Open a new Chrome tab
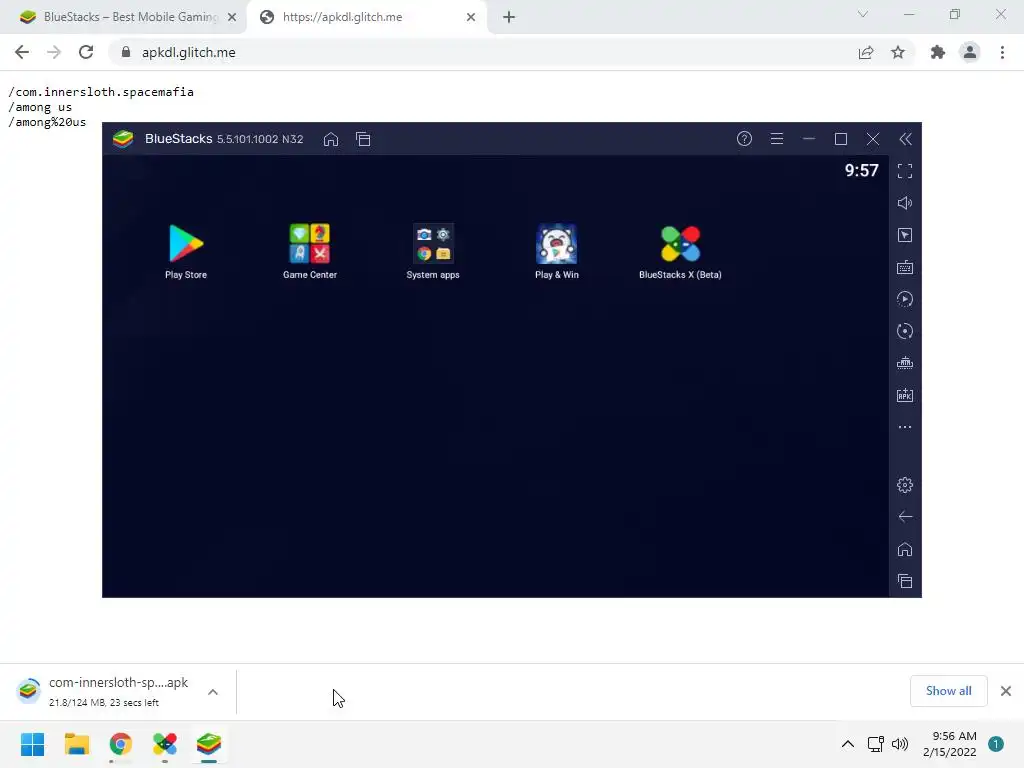The image size is (1024, 768). coord(509,17)
